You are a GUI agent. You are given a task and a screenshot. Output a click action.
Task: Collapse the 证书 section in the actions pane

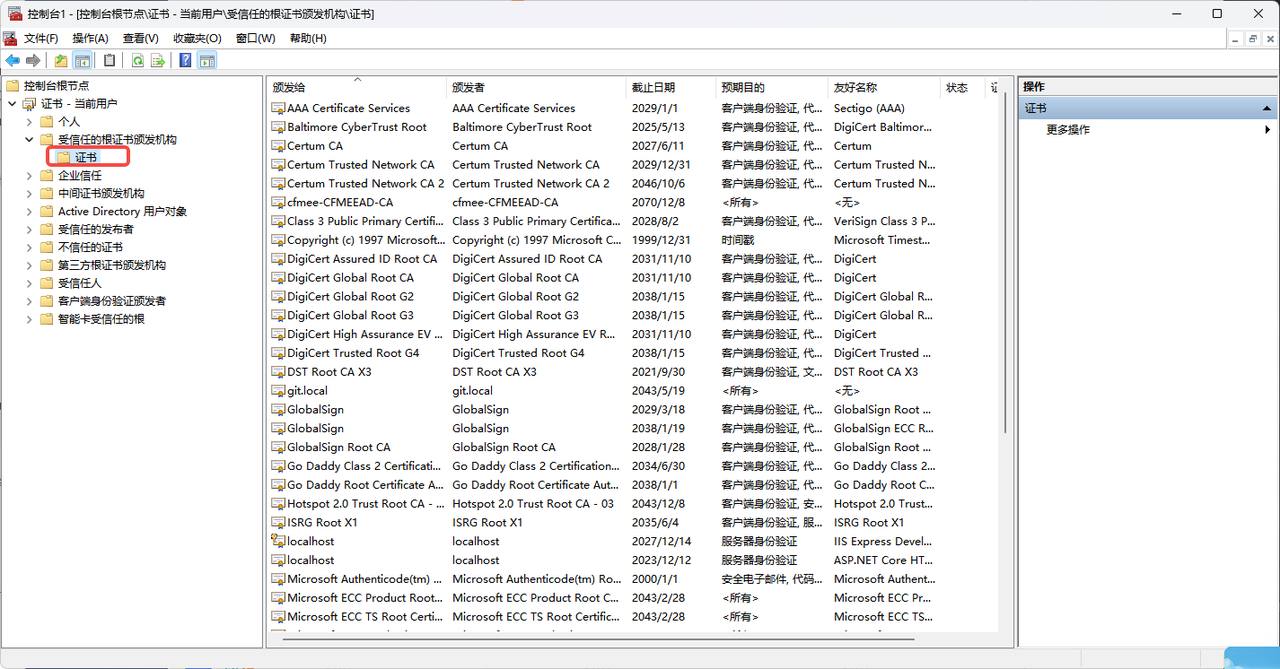(1268, 108)
